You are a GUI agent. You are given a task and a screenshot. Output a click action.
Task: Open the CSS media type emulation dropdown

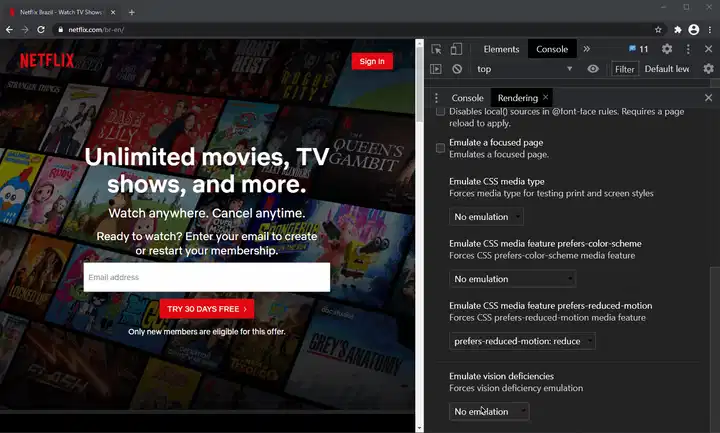pos(488,217)
